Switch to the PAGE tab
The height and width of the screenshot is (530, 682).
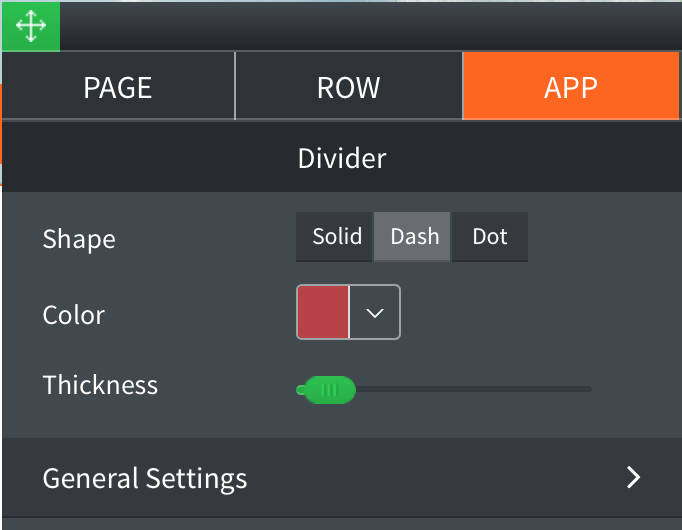click(118, 86)
